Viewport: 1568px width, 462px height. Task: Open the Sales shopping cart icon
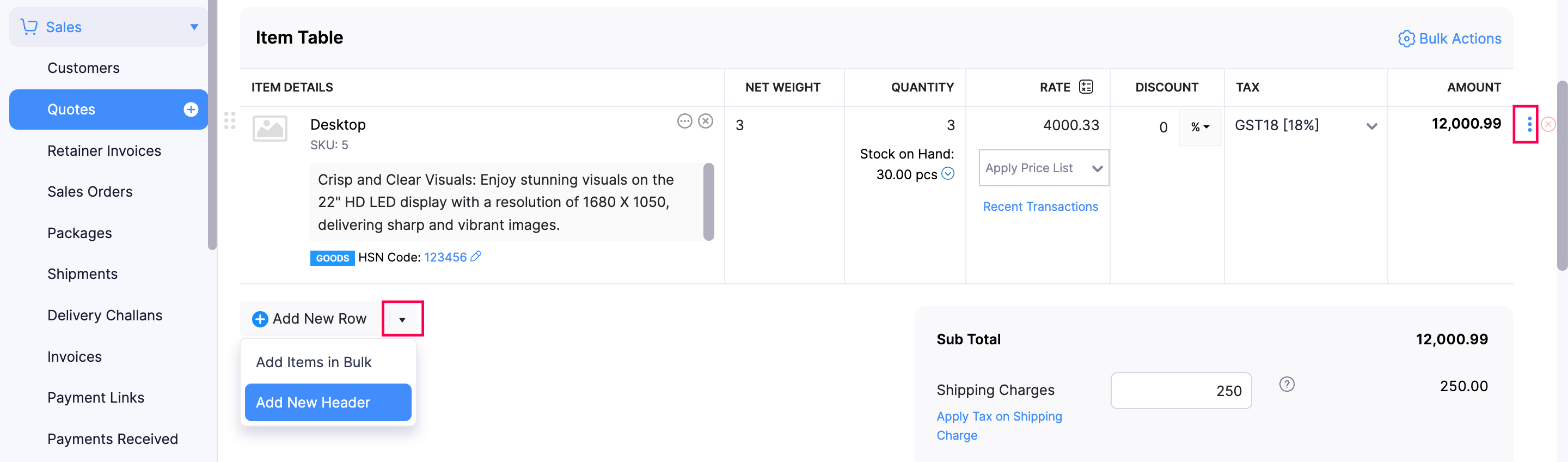[x=29, y=27]
